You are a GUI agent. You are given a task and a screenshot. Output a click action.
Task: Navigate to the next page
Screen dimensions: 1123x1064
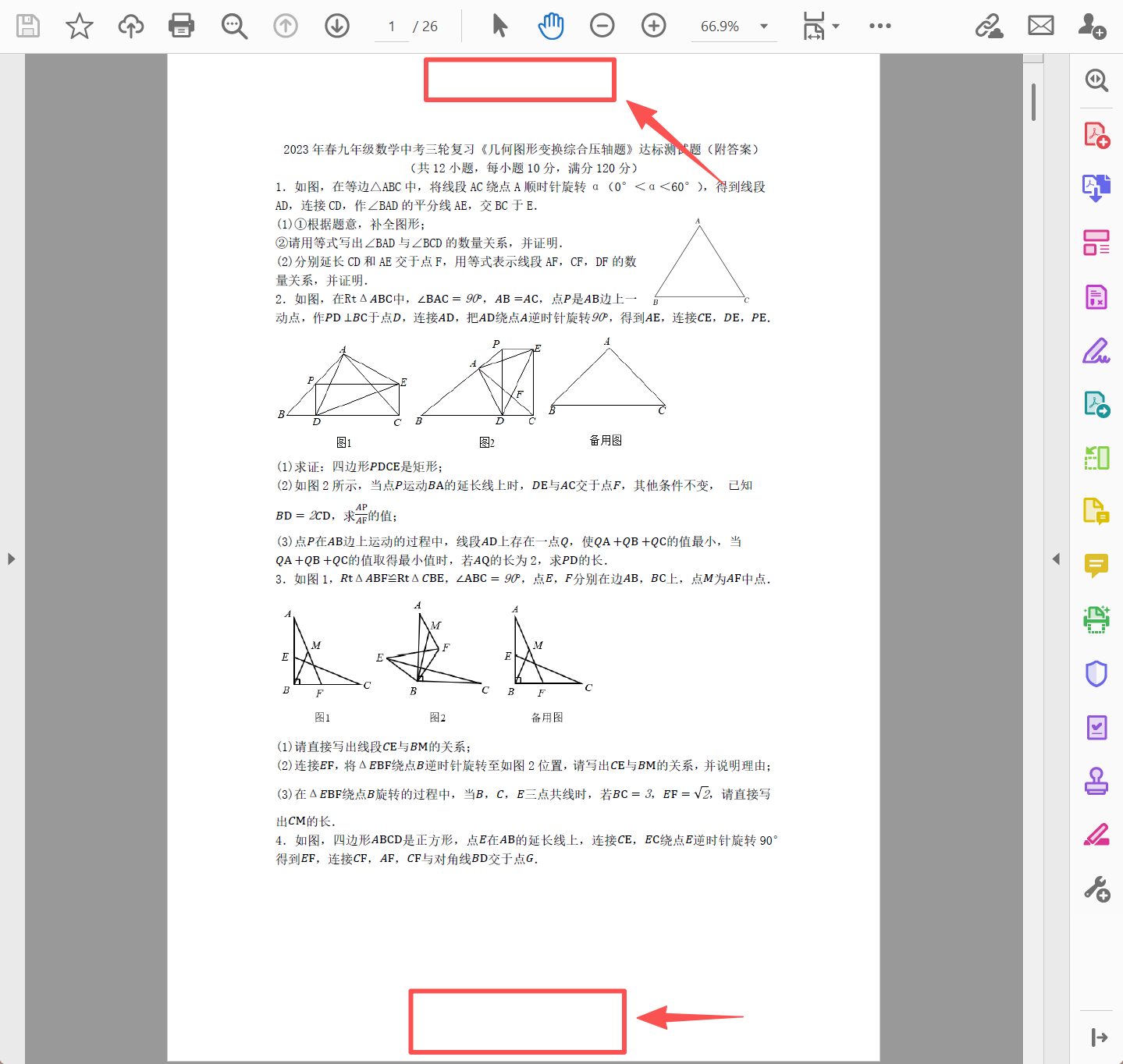tap(336, 25)
